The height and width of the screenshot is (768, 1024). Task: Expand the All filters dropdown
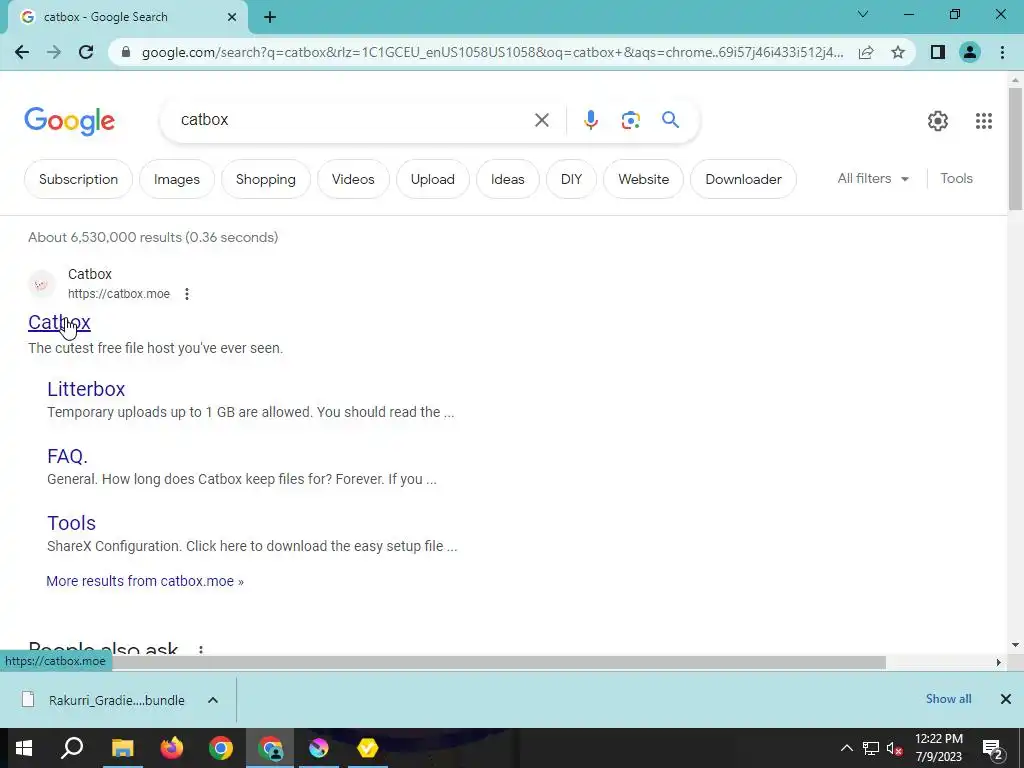coord(873,178)
